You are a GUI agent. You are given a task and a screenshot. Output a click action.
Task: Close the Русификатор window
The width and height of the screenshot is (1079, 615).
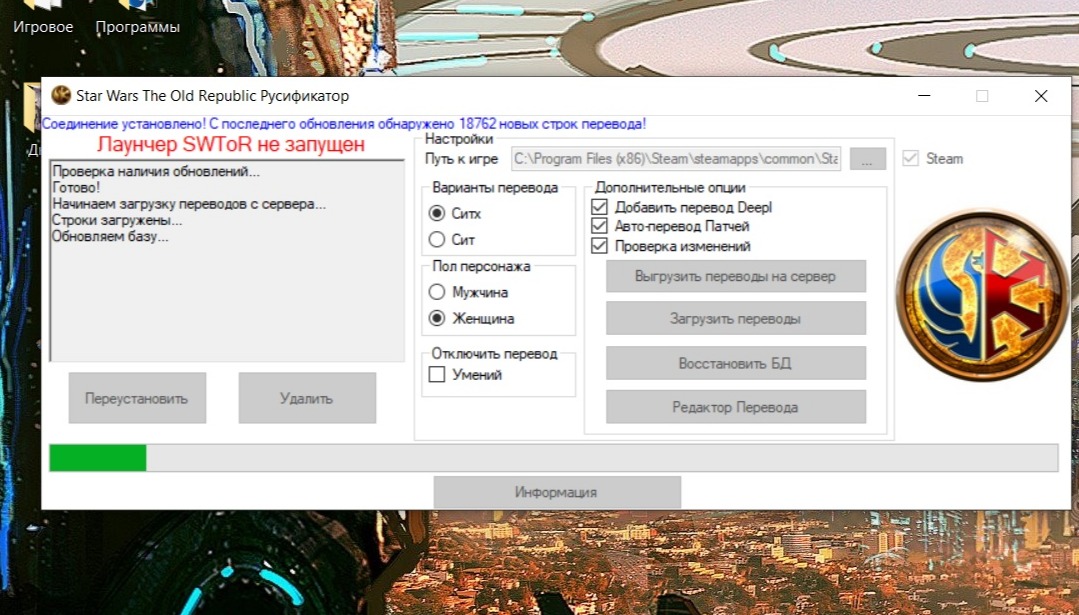pyautogui.click(x=1041, y=96)
